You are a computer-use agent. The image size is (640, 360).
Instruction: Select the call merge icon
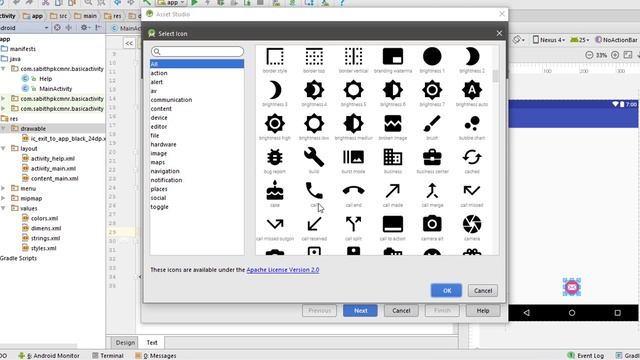tap(432, 191)
